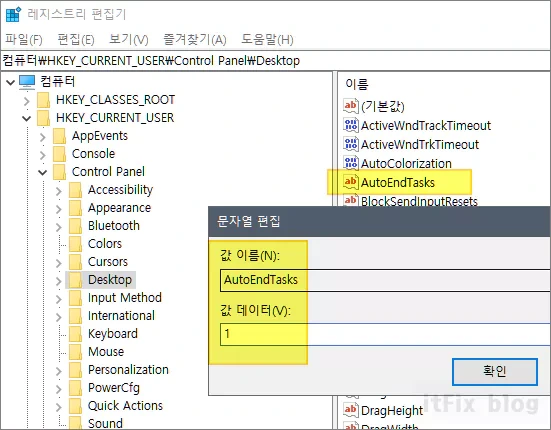
Task: Open the 도움말(H) menu
Action: click(x=267, y=39)
